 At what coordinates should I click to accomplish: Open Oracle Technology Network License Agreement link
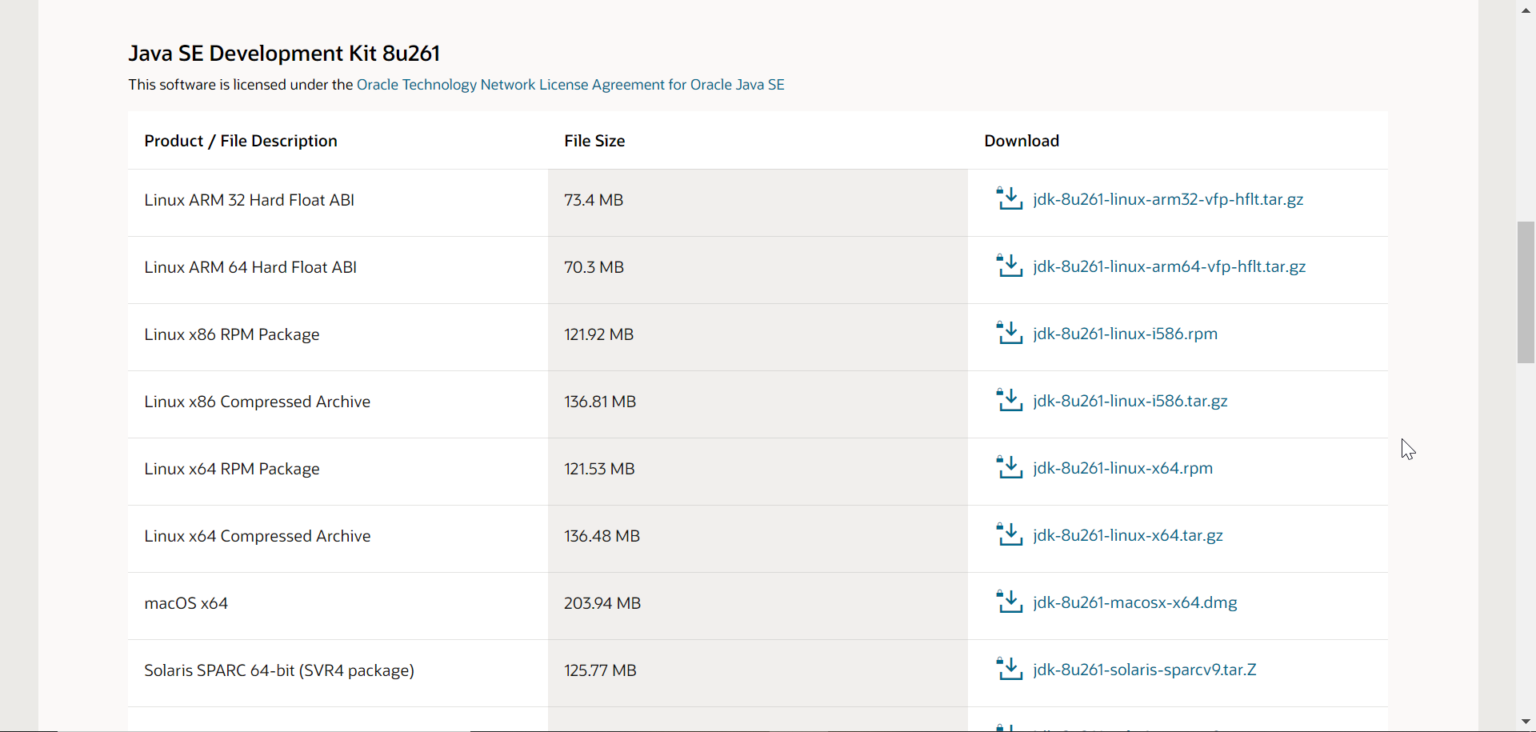tap(570, 85)
